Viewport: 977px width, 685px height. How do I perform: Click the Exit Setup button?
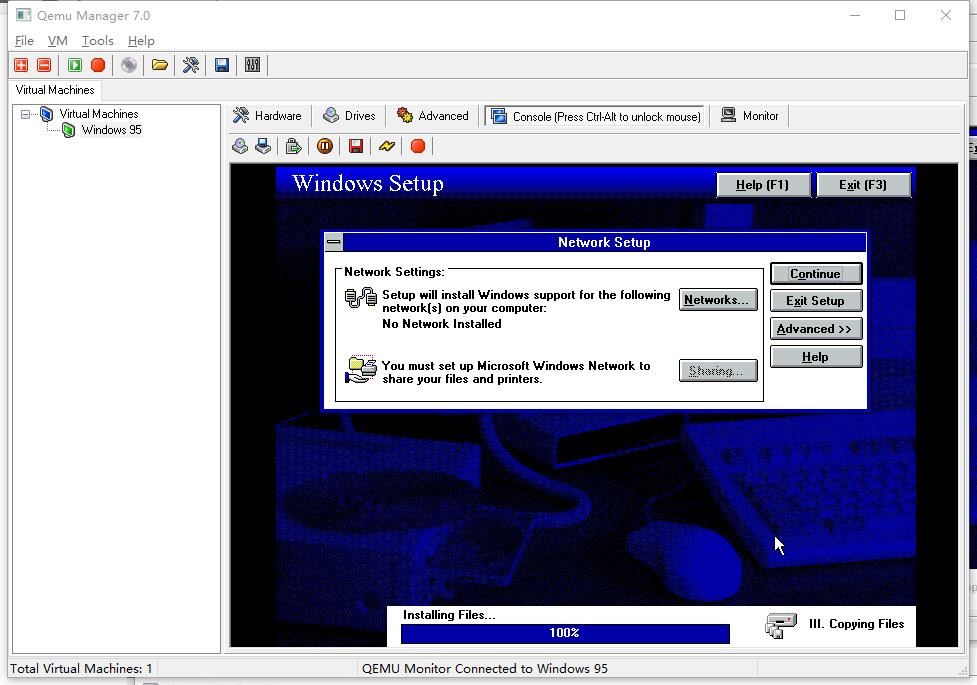pos(816,301)
